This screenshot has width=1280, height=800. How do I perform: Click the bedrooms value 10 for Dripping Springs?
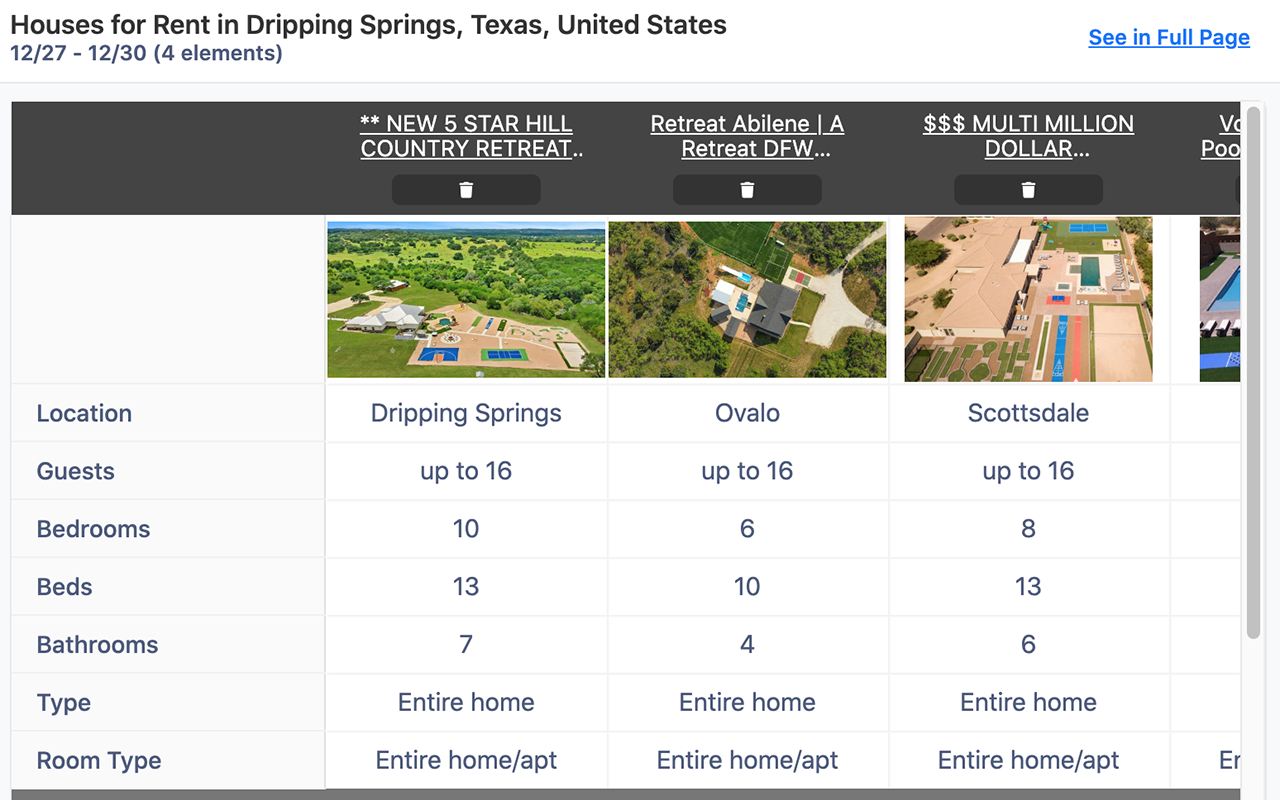[x=466, y=529]
